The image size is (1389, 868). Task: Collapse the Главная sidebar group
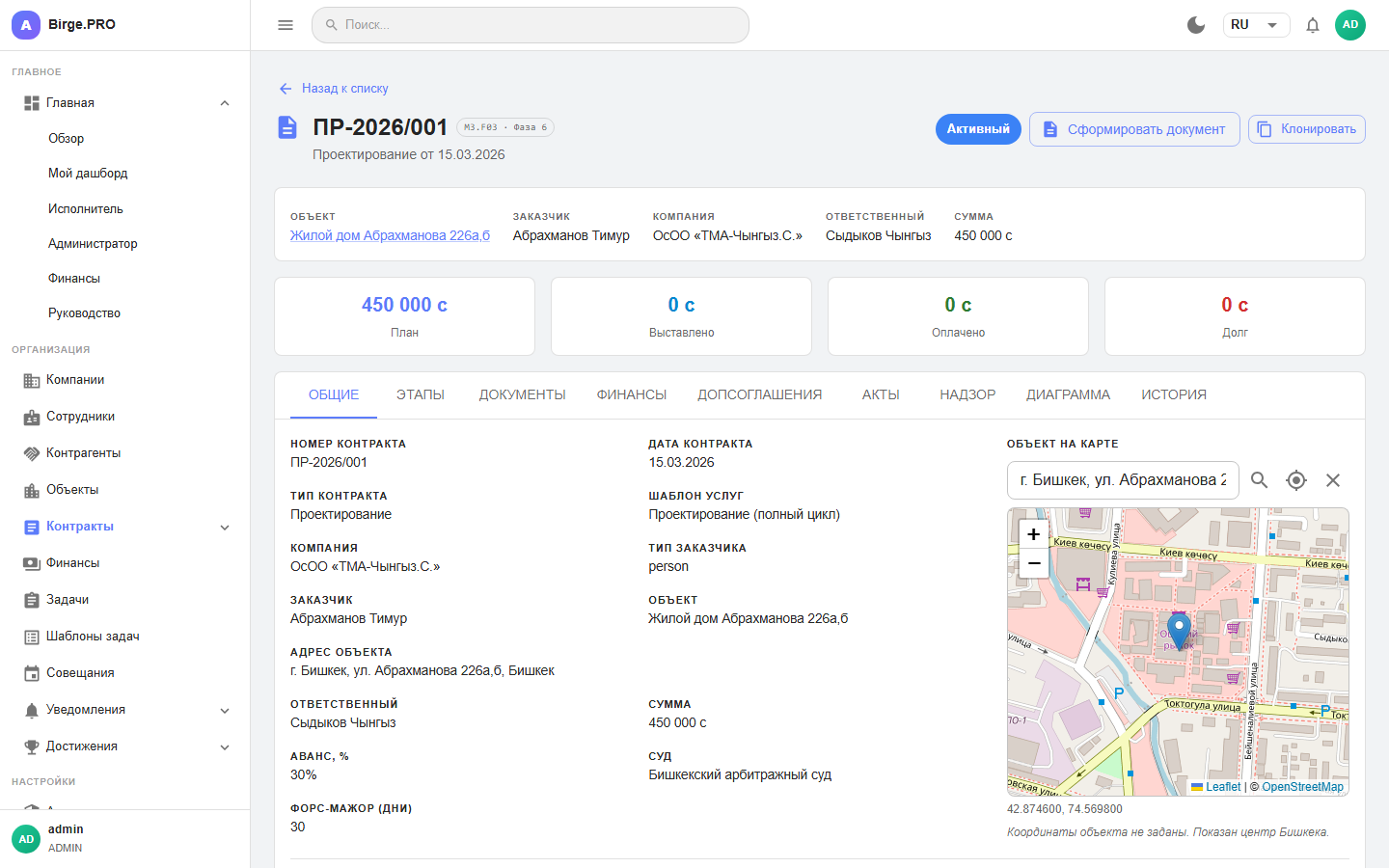click(x=225, y=102)
